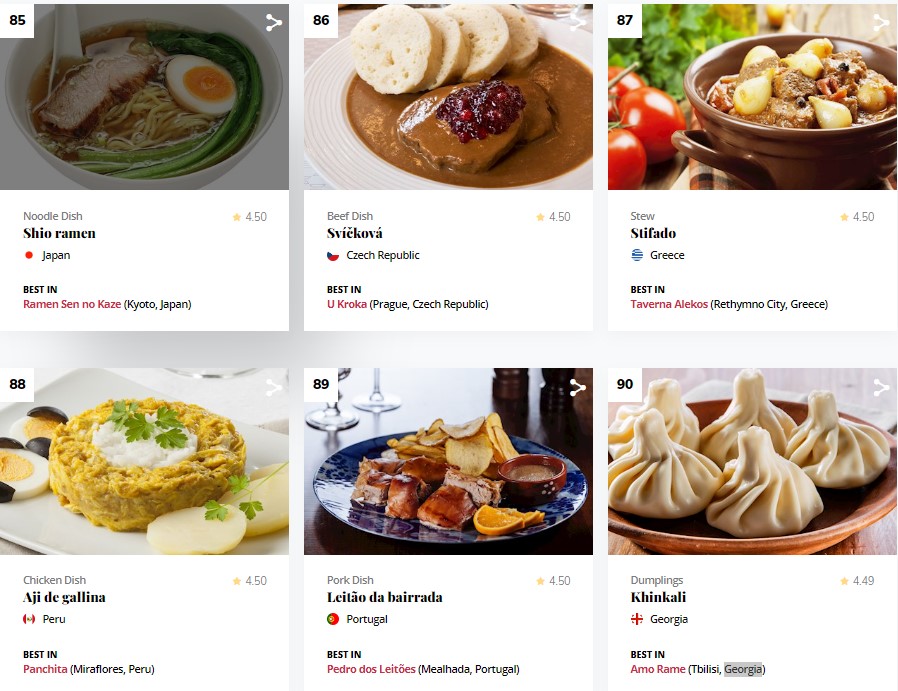Click share icon on Stifado card
The width and height of the screenshot is (898, 691).
tap(881, 22)
